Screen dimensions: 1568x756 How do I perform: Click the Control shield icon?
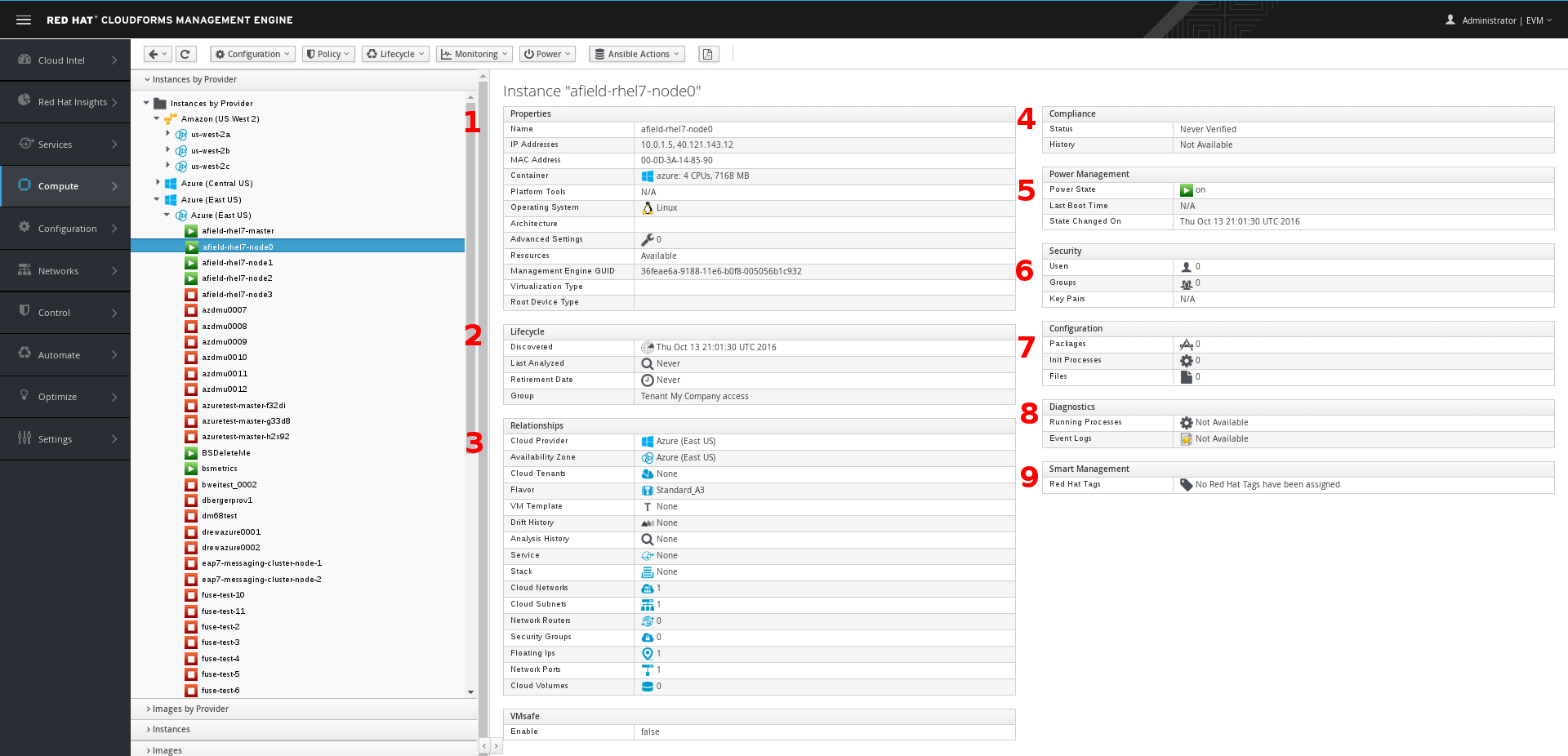pos(24,312)
